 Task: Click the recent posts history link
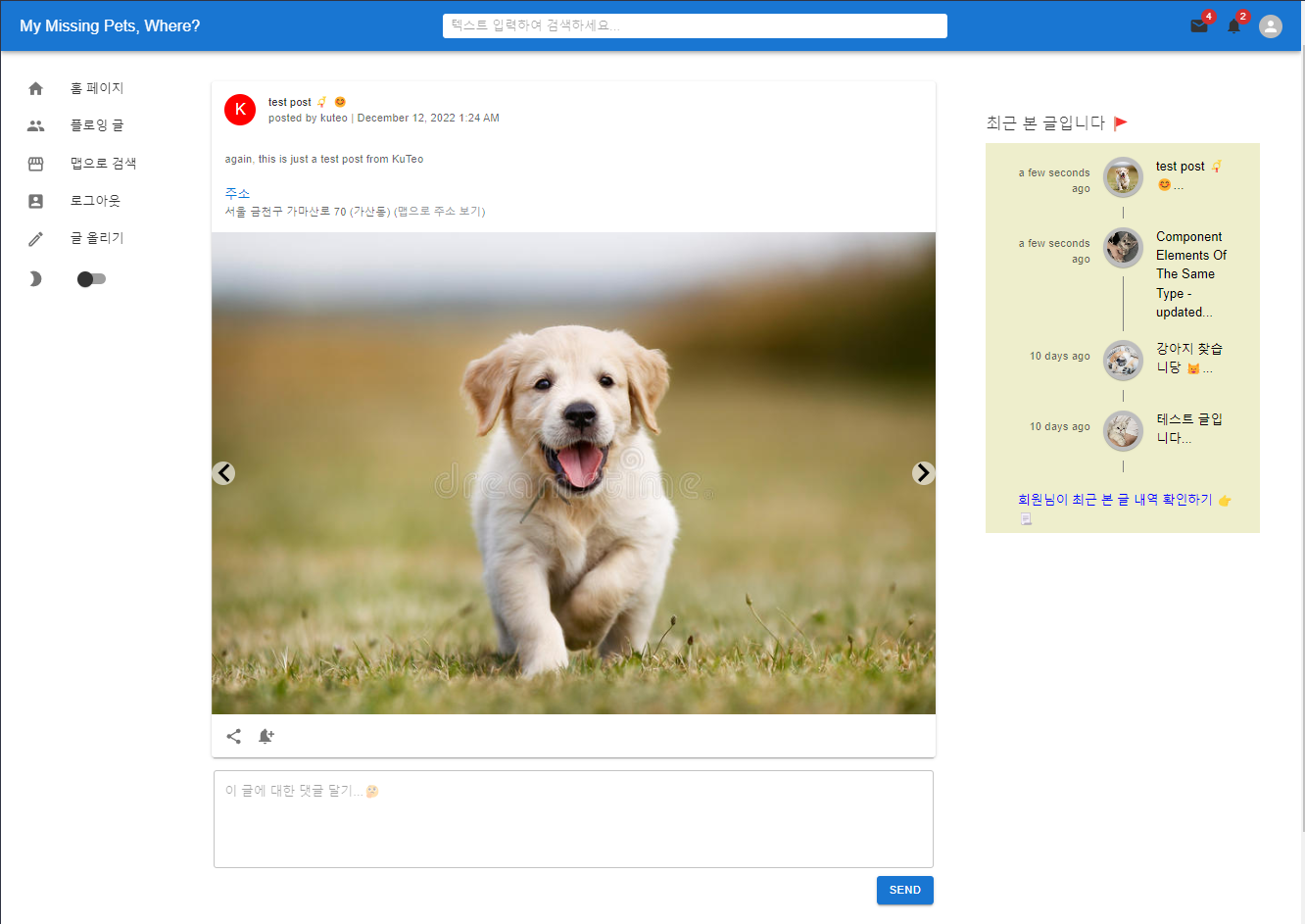pos(1117,499)
